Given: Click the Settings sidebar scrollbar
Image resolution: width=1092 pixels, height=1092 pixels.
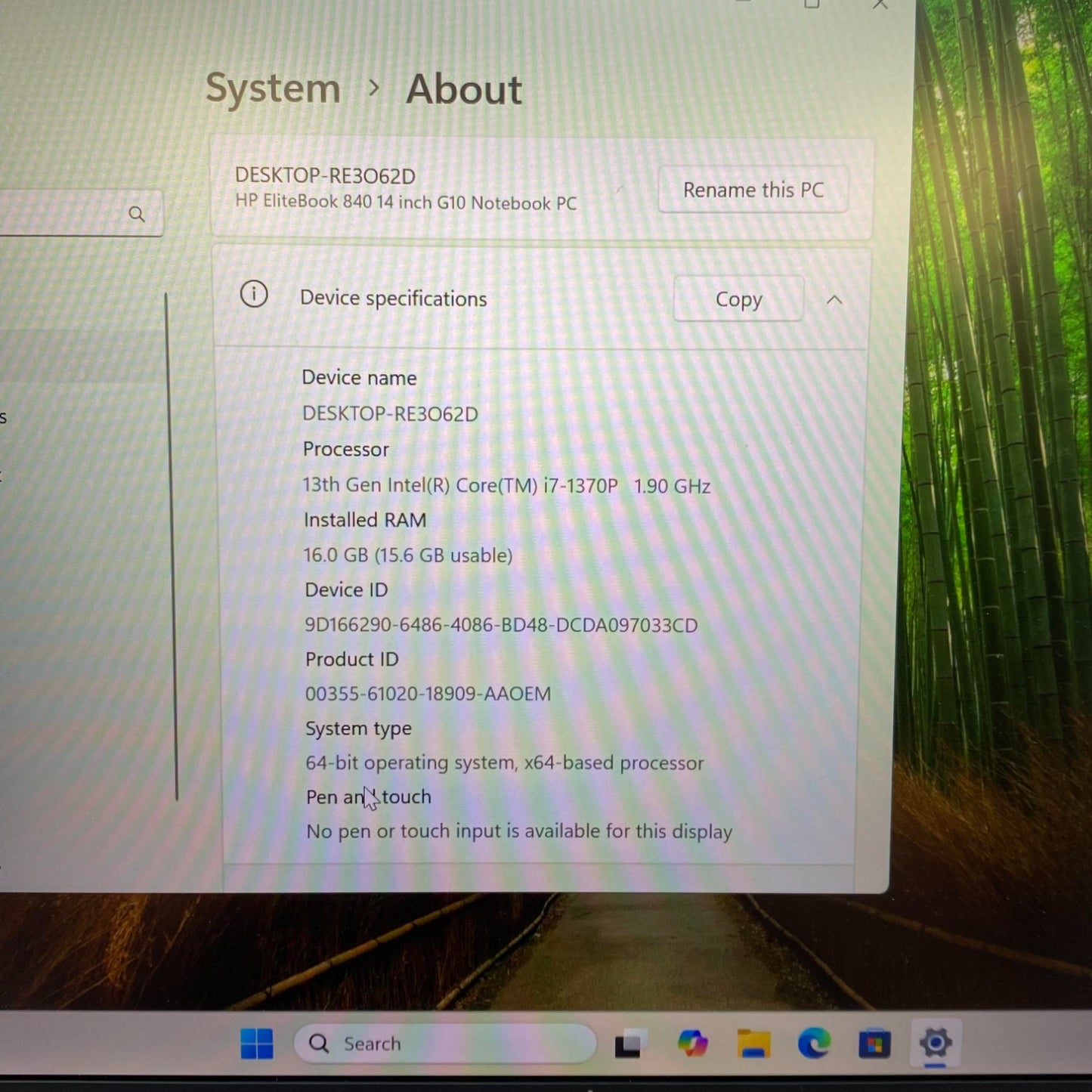Looking at the screenshot, I should coord(172,544).
